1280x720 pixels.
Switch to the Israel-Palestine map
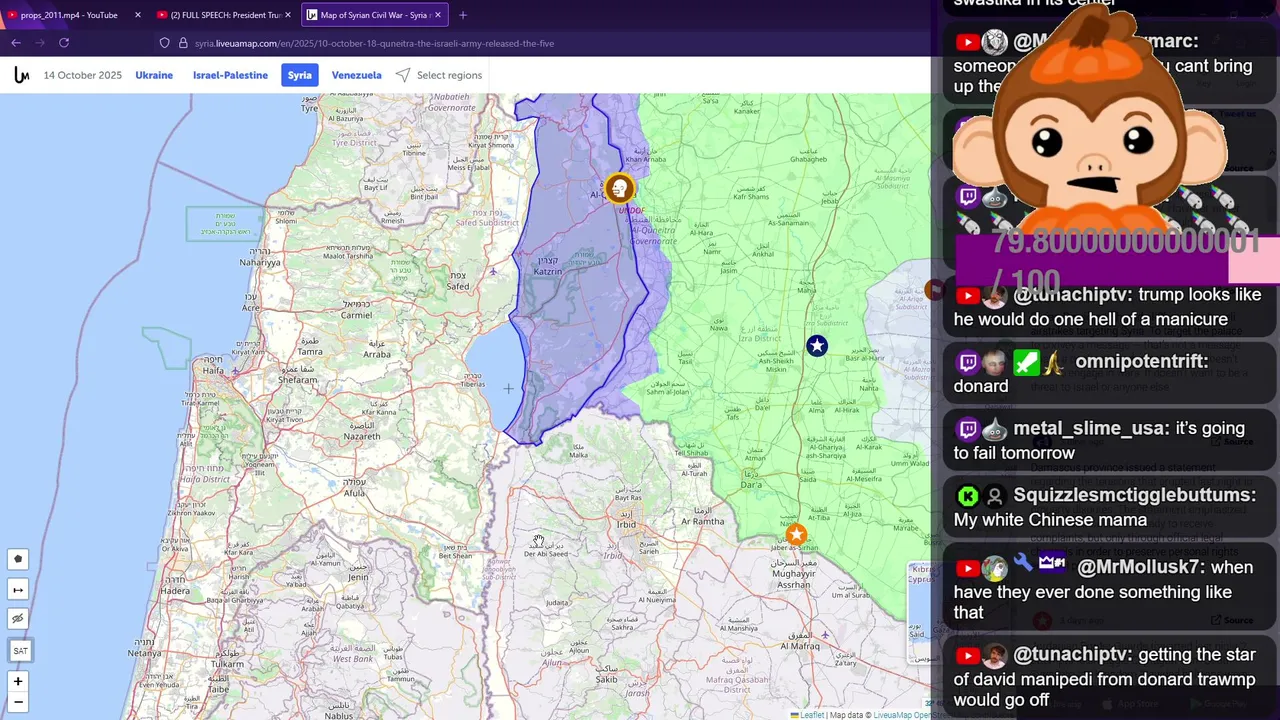point(230,75)
